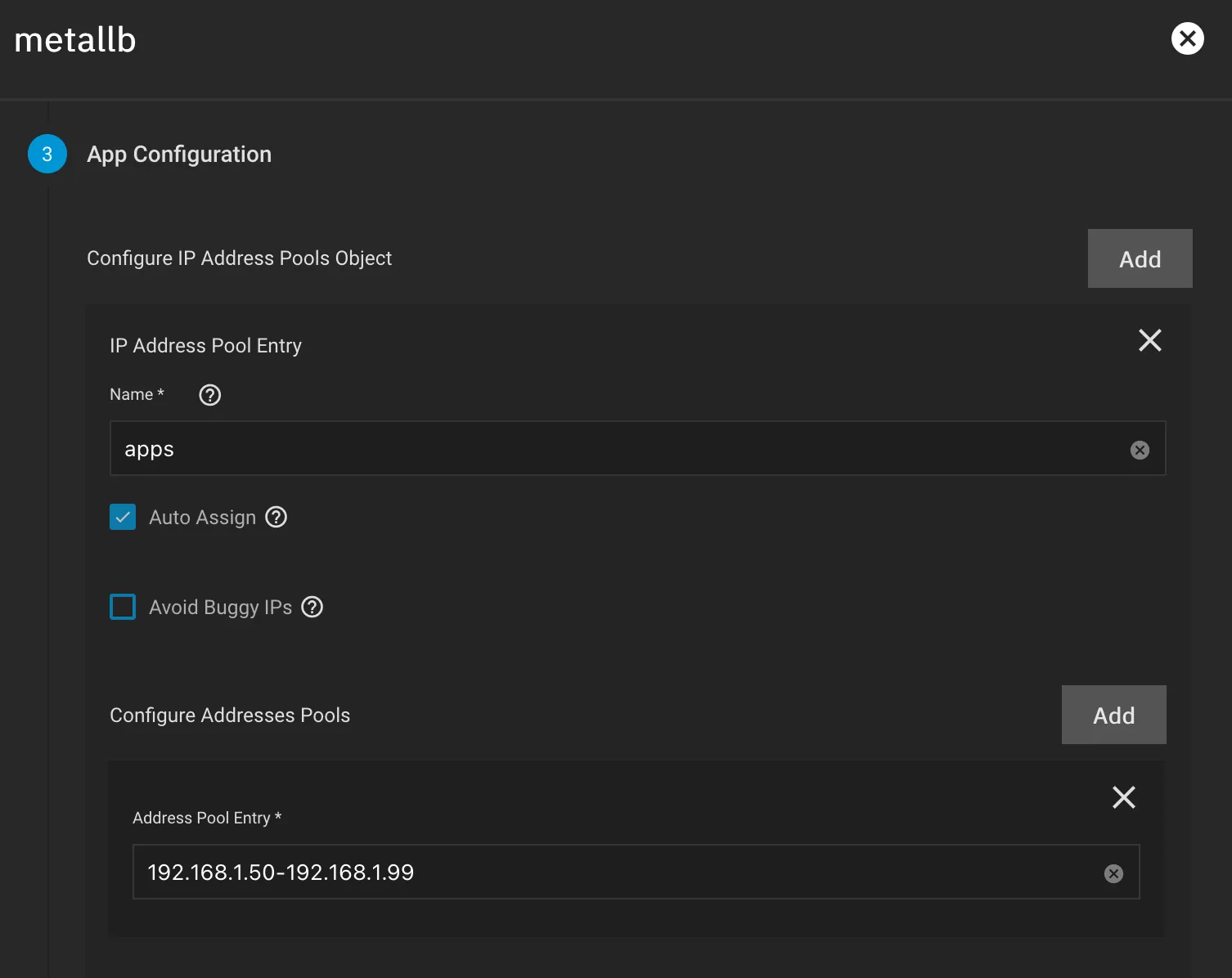This screenshot has height=978, width=1232.
Task: Add a new IP Address Pools Object
Action: pyautogui.click(x=1140, y=258)
